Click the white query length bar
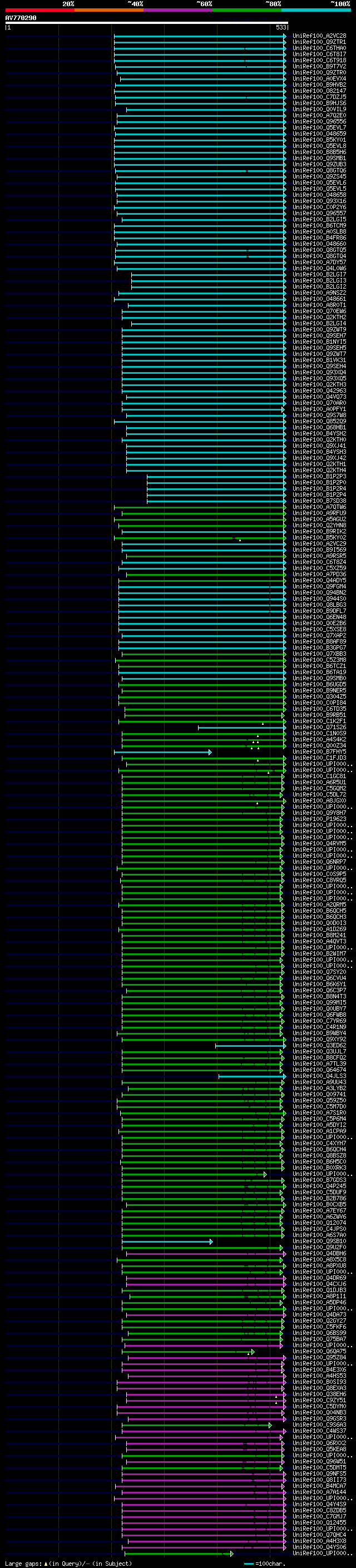Viewport: 356px width, 1568px height. click(x=147, y=22)
